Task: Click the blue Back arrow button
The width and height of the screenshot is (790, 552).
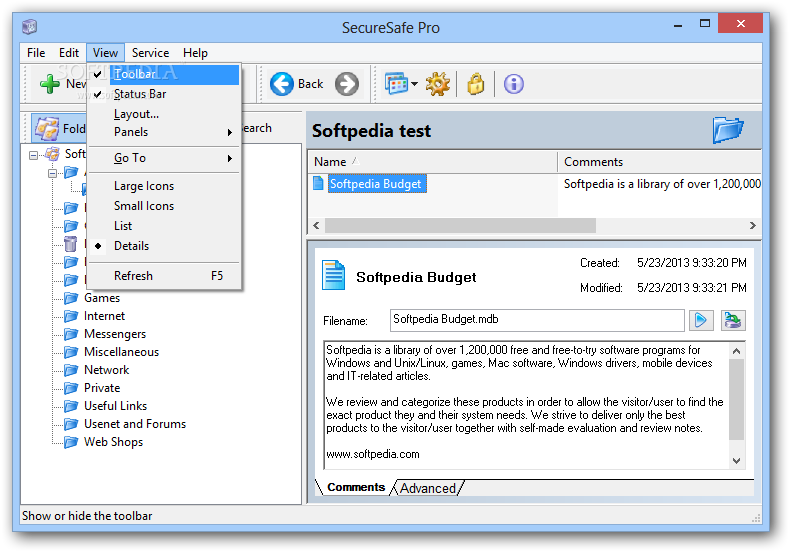Action: pyautogui.click(x=282, y=84)
